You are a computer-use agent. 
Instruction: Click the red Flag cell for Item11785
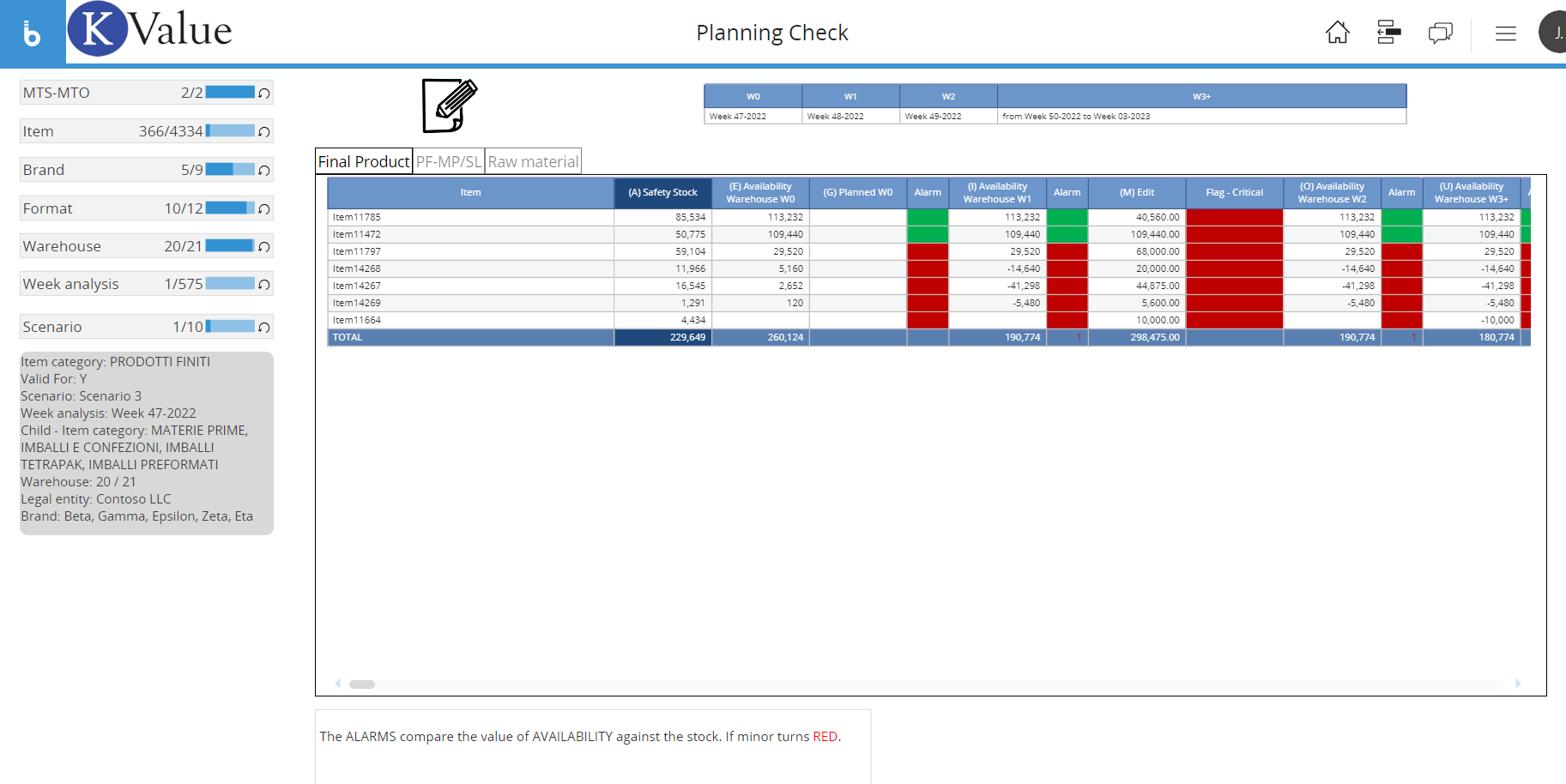coord(1234,217)
